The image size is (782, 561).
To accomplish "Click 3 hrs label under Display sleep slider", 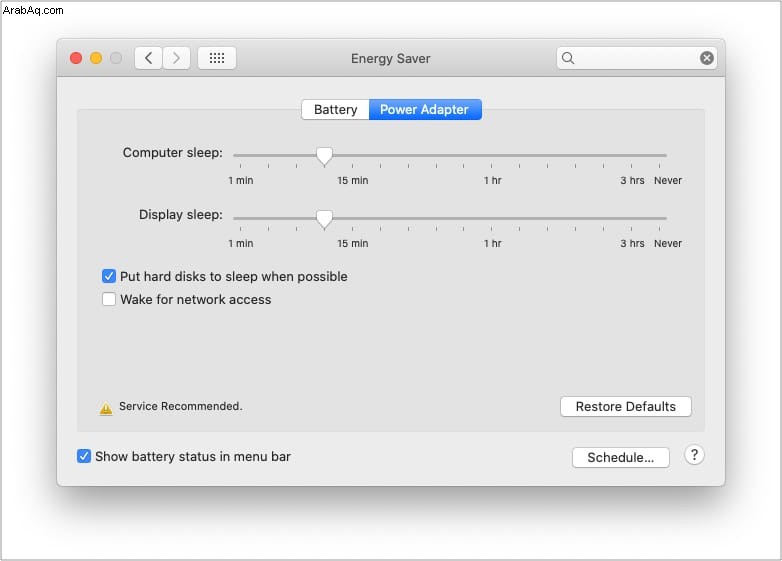I will 632,243.
